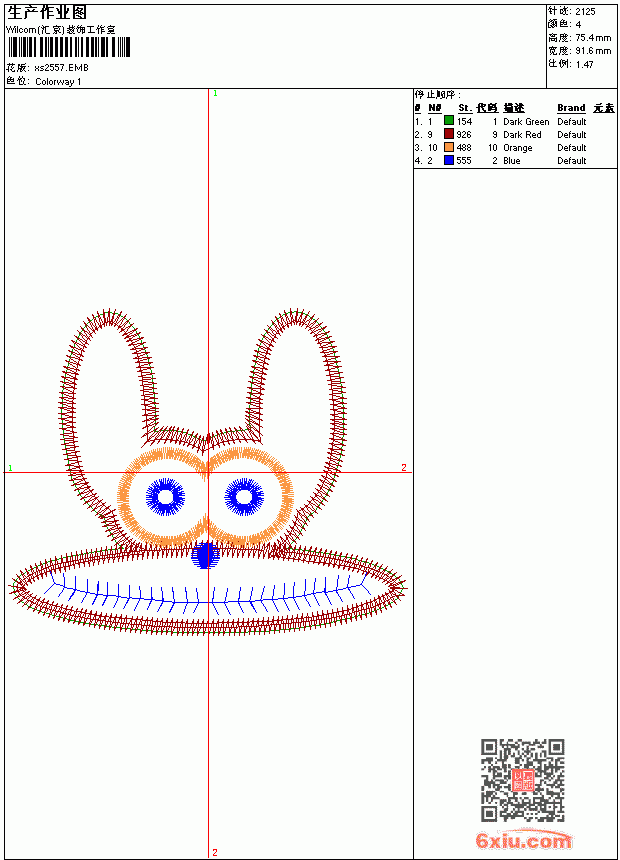
Task: Click the Brand column header
Action: [x=571, y=108]
